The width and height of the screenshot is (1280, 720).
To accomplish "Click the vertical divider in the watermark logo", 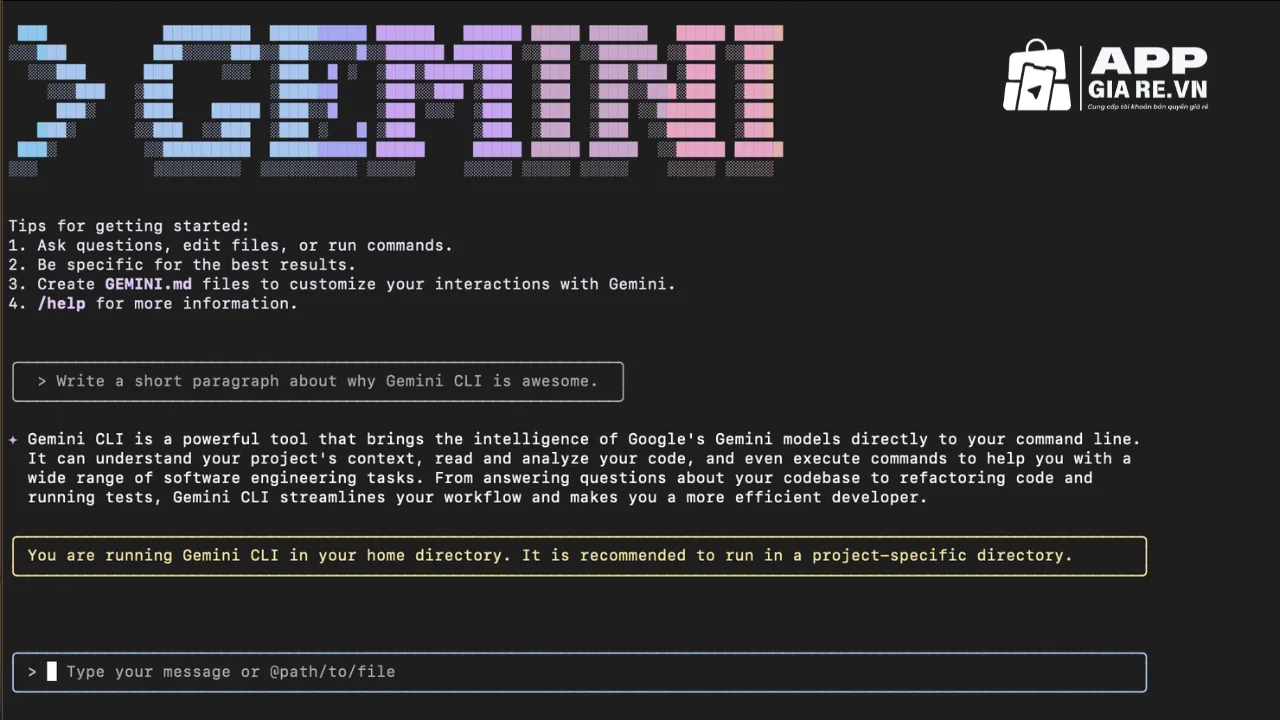I will click(x=1083, y=75).
